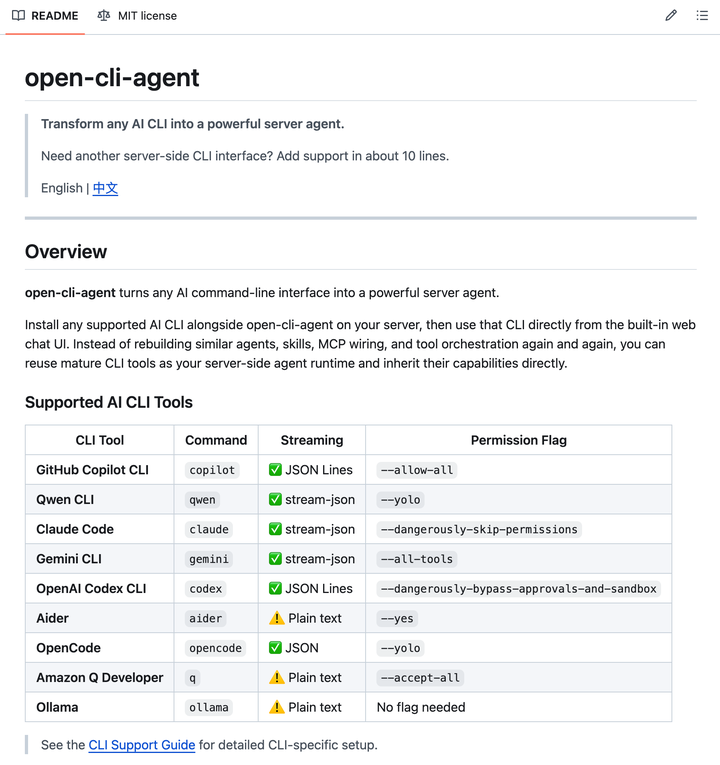Click the gemini command code
Screen dimensions: 720x765
(x=209, y=559)
